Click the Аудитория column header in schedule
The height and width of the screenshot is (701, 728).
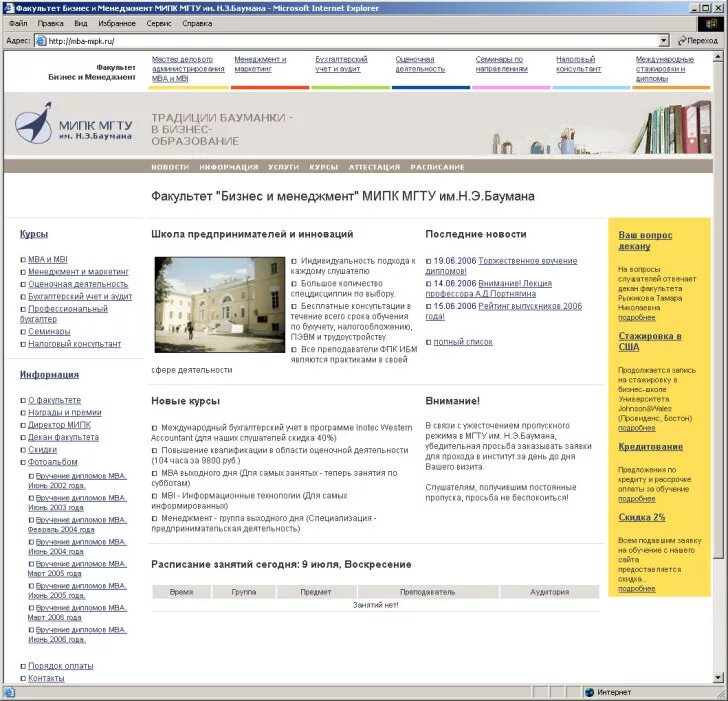550,592
